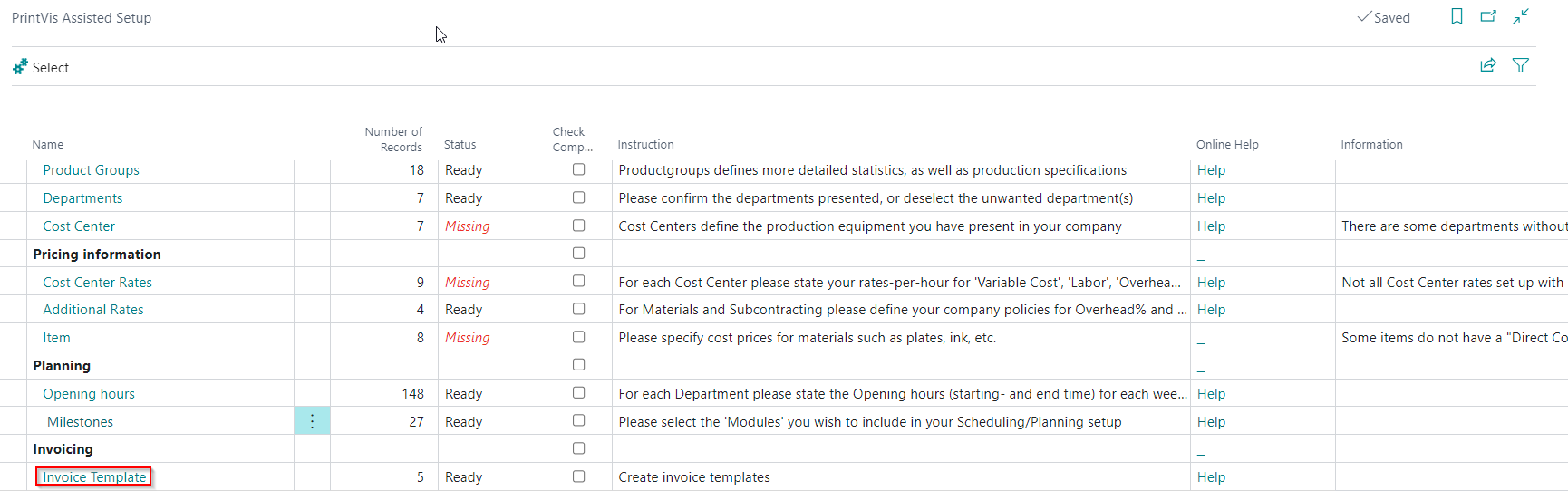Click the share icon above the table
This screenshot has height=500, width=1568.
point(1488,65)
